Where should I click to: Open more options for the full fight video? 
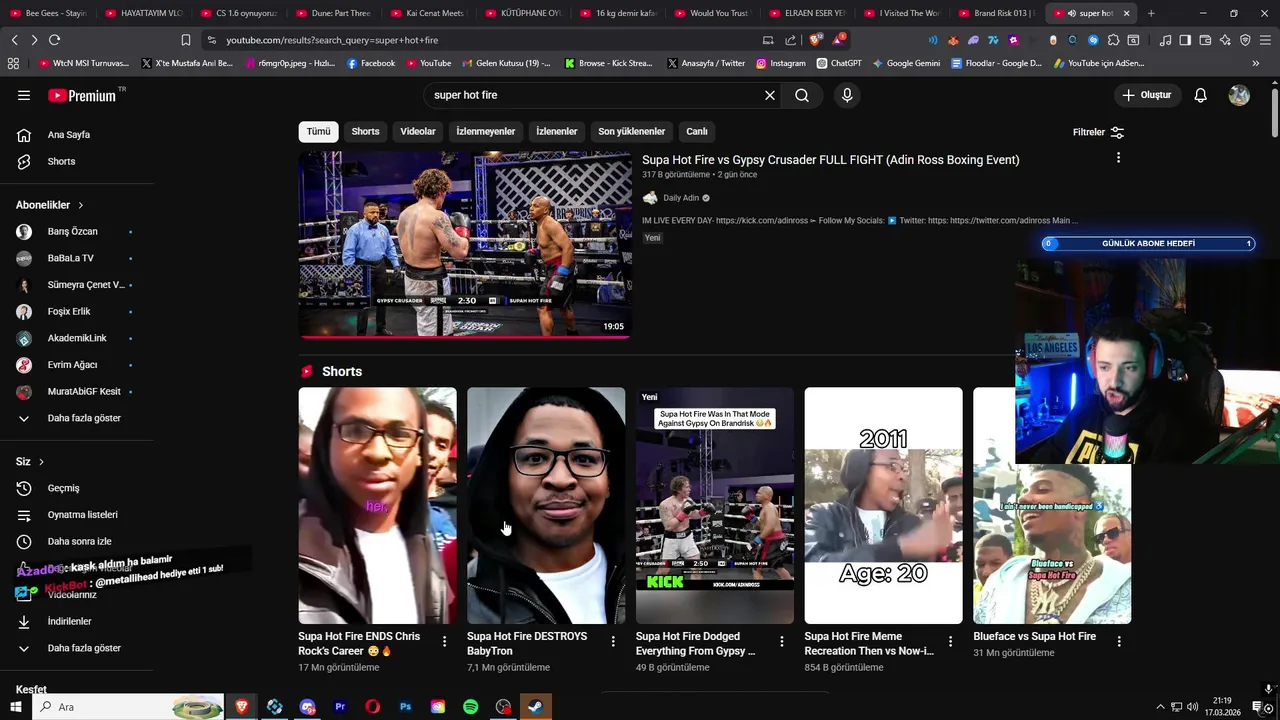point(1118,158)
